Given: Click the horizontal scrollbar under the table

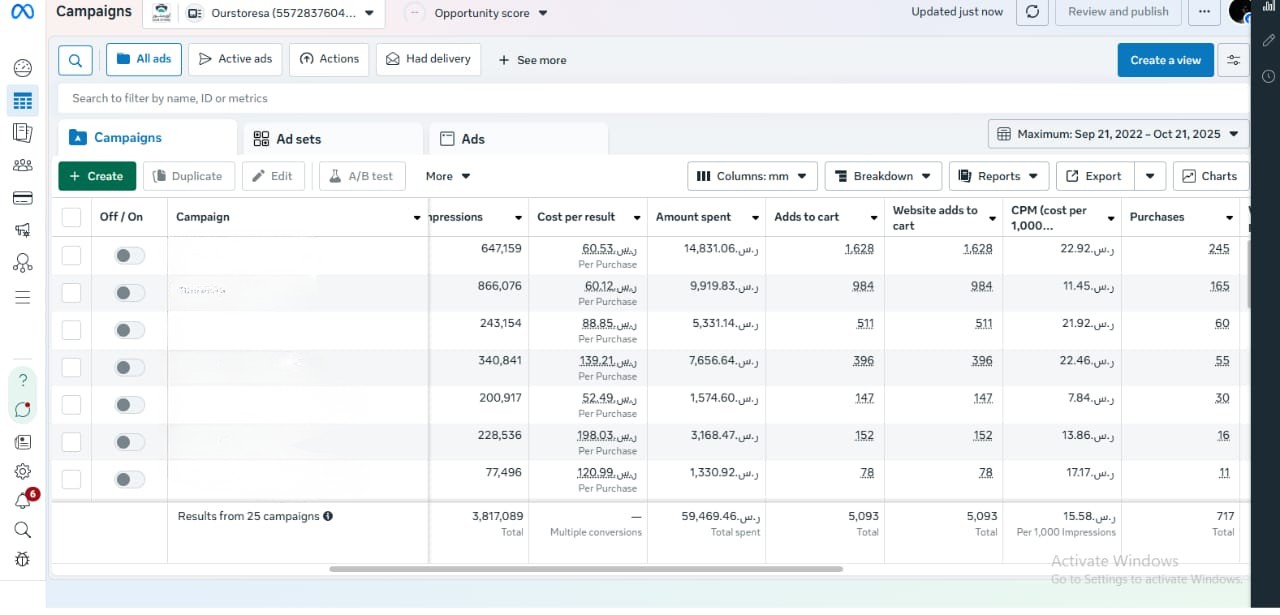Looking at the screenshot, I should (x=585, y=569).
